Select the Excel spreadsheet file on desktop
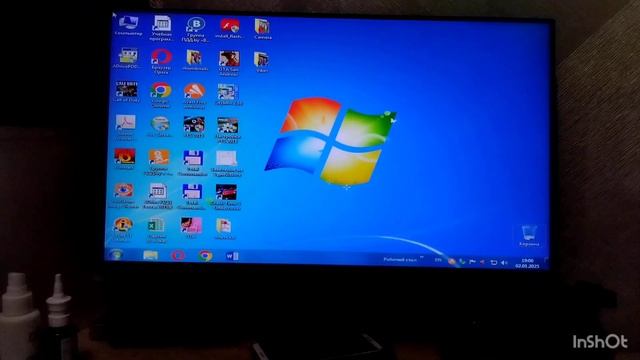 tap(156, 230)
